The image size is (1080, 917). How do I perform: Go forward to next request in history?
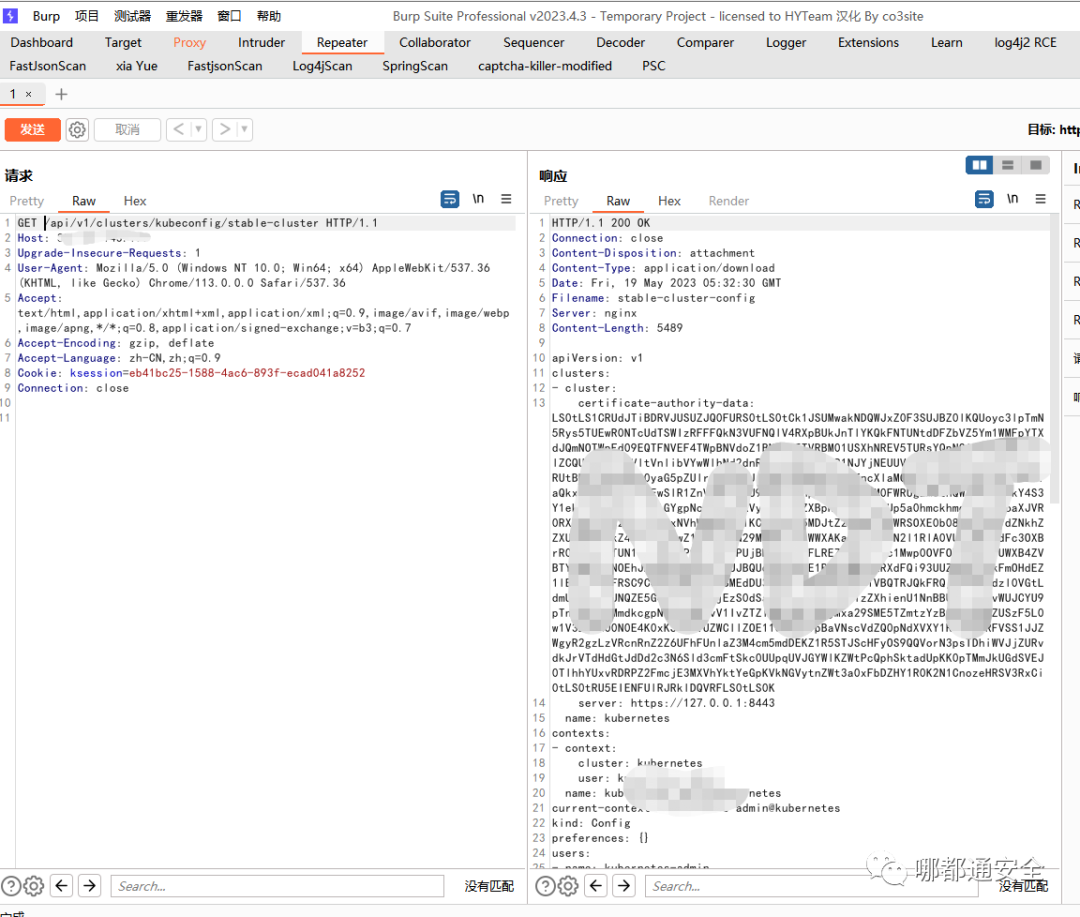pos(225,130)
